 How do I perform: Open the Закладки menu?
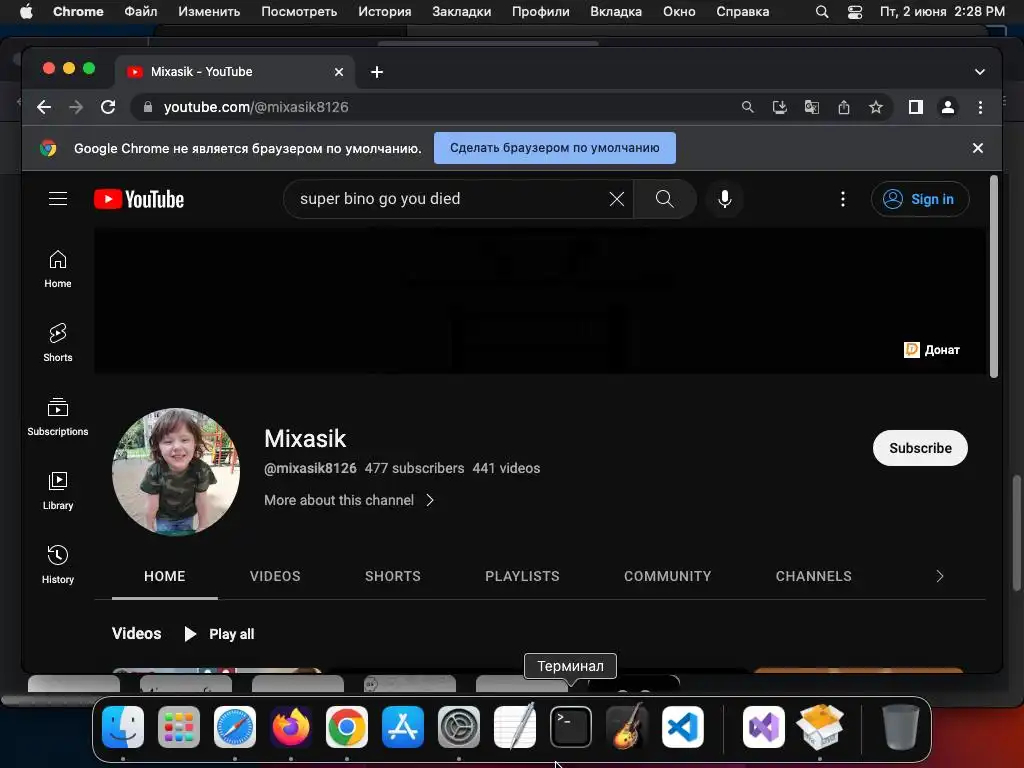point(462,12)
